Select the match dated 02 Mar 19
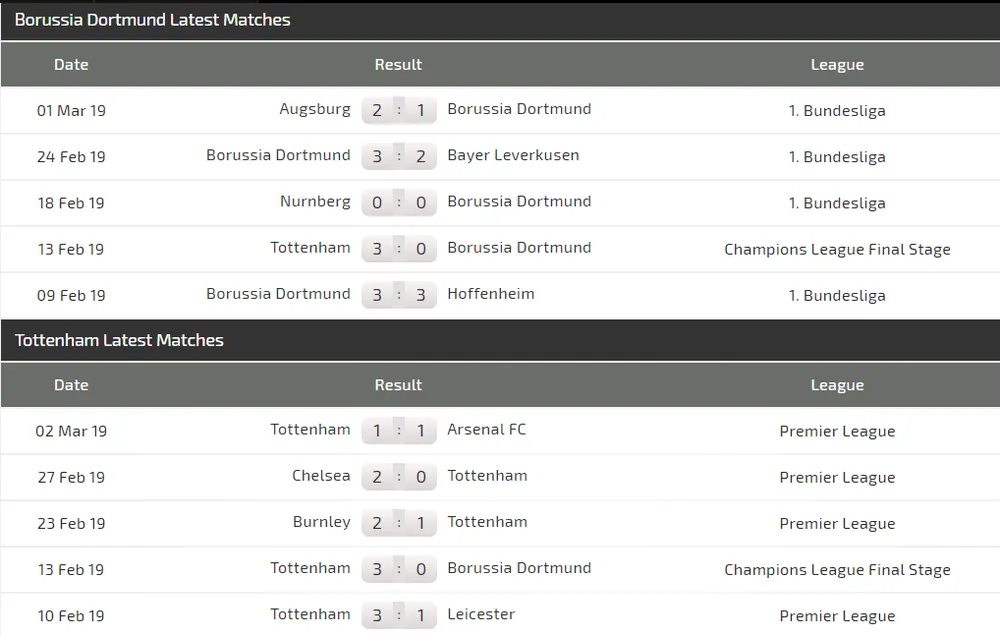Screen dimensions: 1000x636 (x=70, y=430)
